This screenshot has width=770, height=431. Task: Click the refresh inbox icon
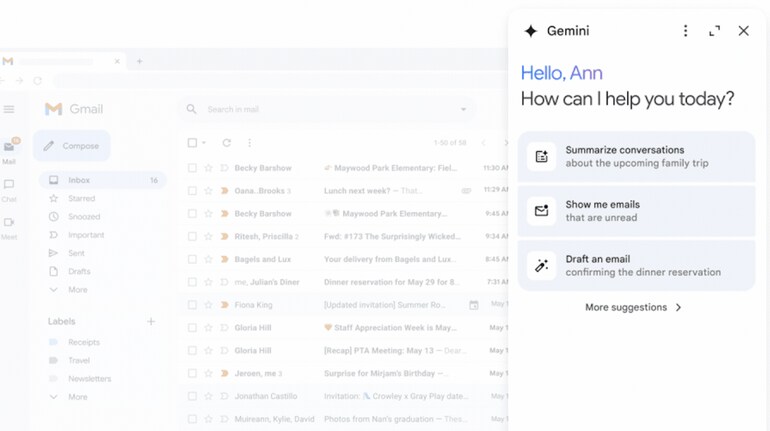(227, 143)
